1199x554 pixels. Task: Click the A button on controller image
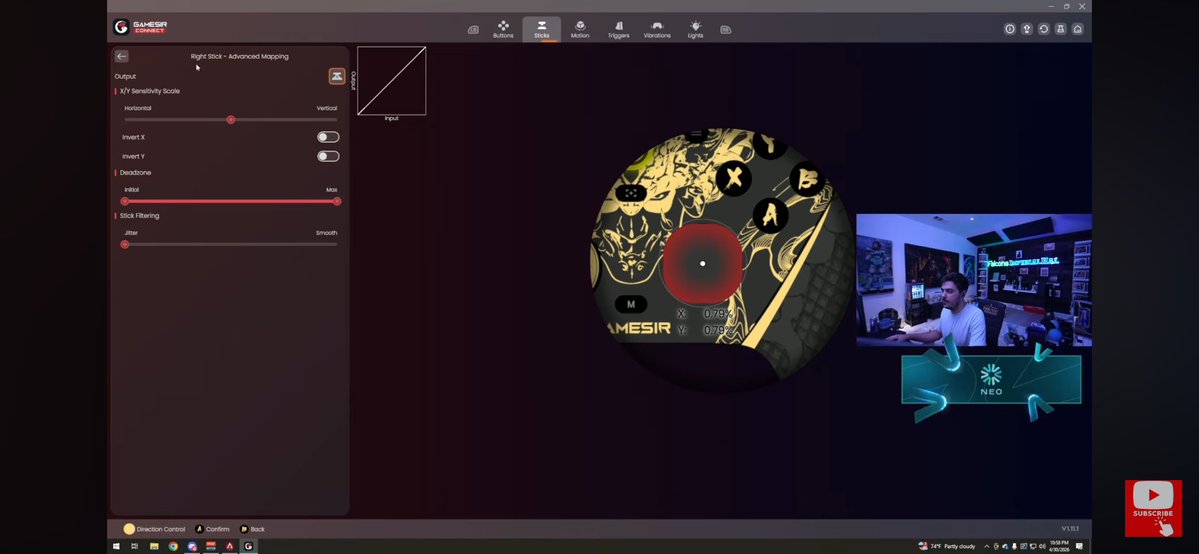[770, 216]
